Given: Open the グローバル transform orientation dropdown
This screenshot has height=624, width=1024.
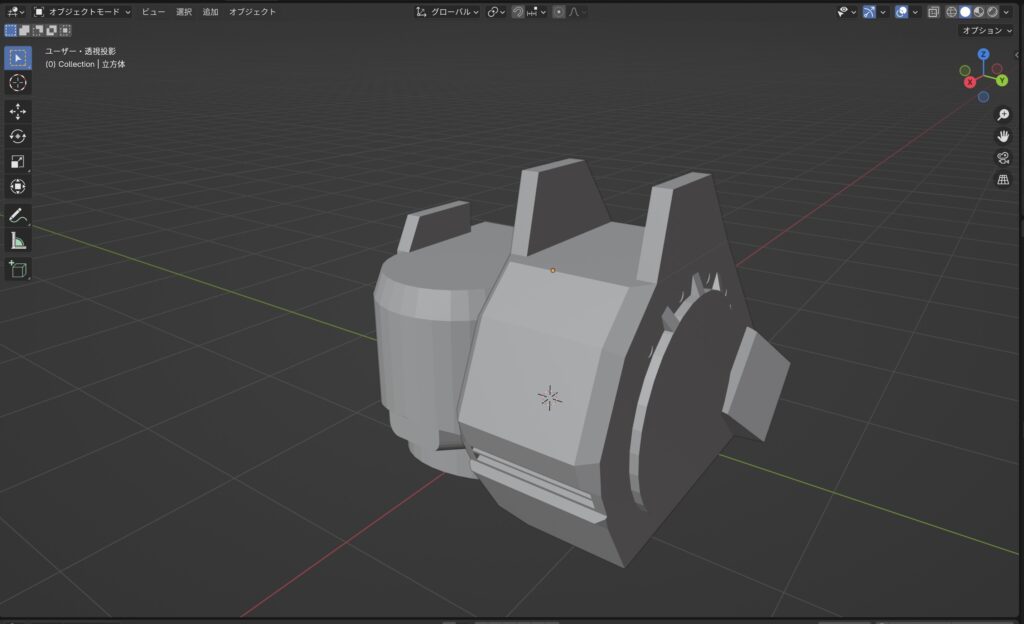Looking at the screenshot, I should click(x=448, y=12).
